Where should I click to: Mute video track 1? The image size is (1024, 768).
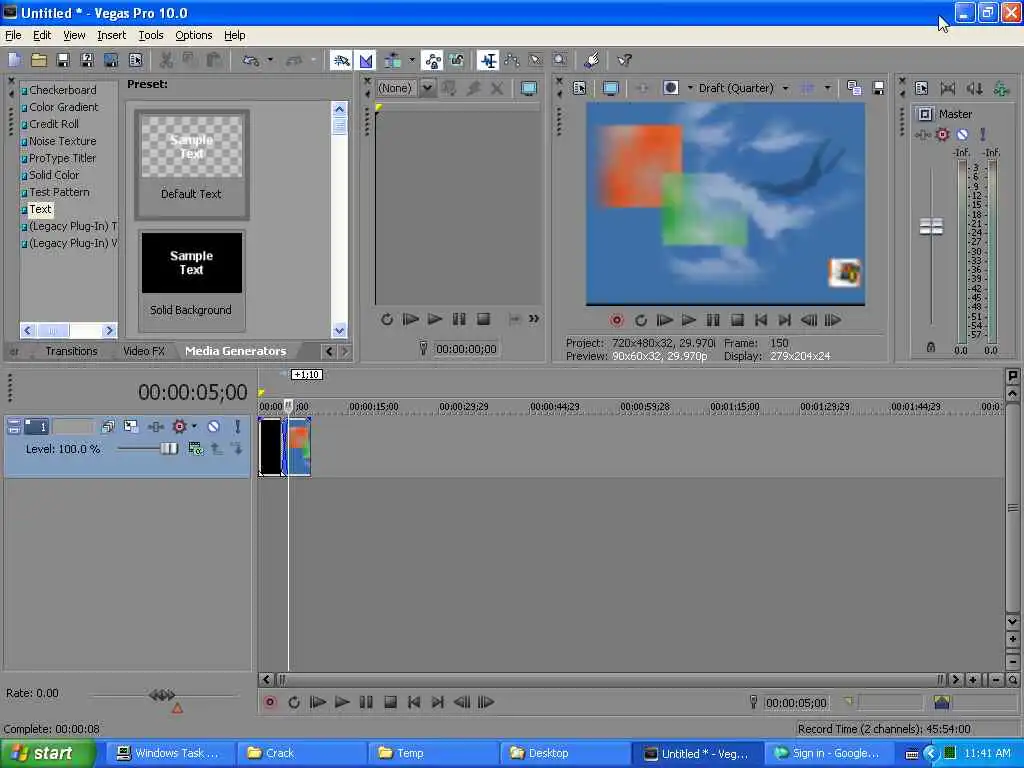tap(214, 426)
